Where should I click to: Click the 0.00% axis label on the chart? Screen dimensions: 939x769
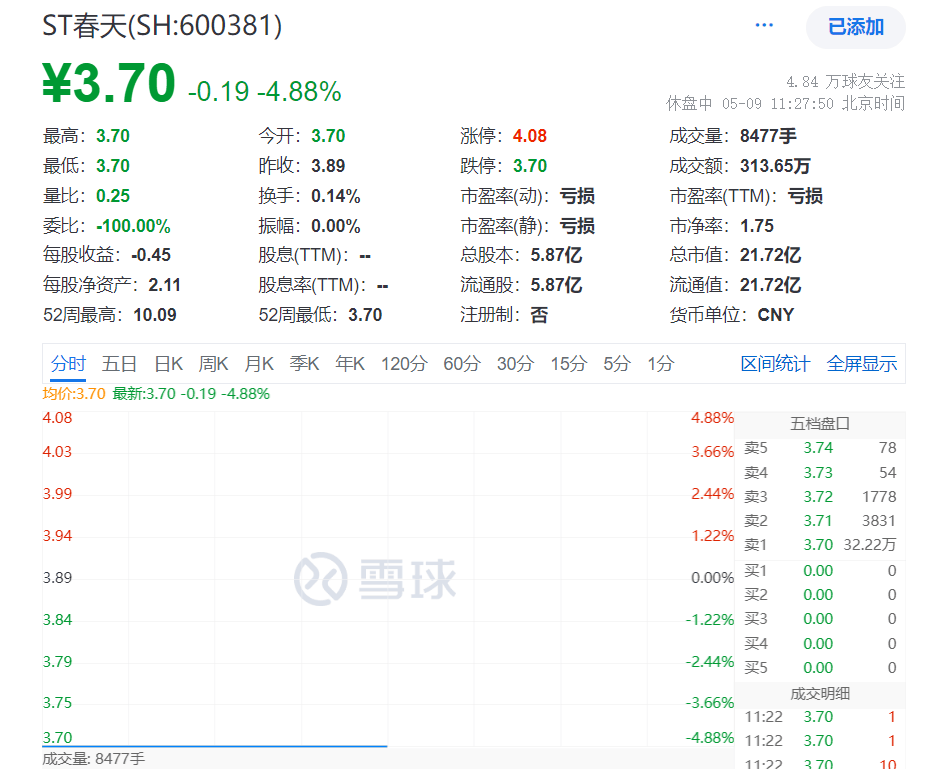point(712,578)
